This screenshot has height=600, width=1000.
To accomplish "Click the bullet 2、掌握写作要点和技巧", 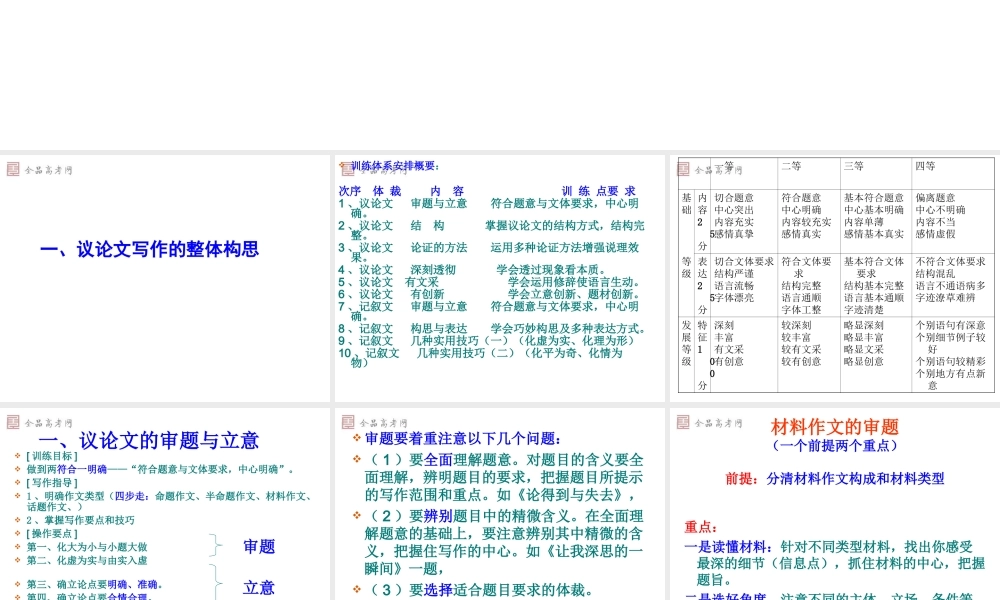I will click(x=80, y=520).
